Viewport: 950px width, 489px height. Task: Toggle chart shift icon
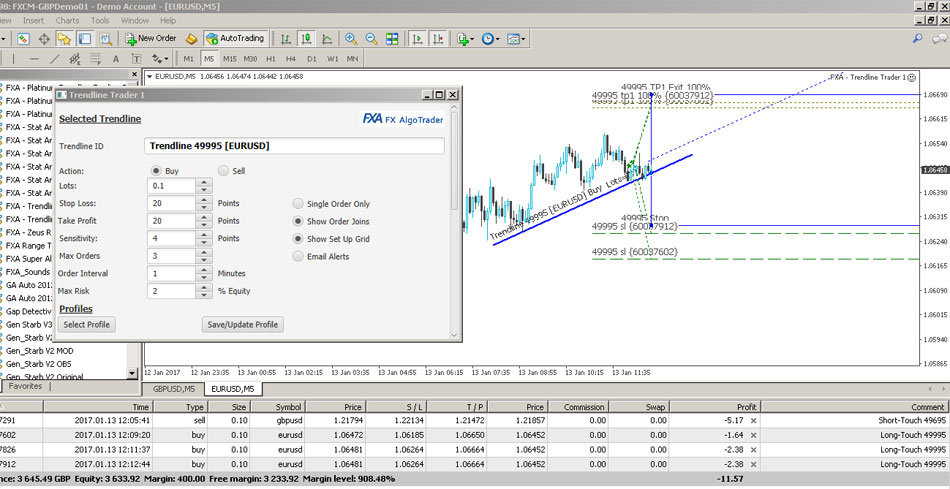click(x=437, y=39)
